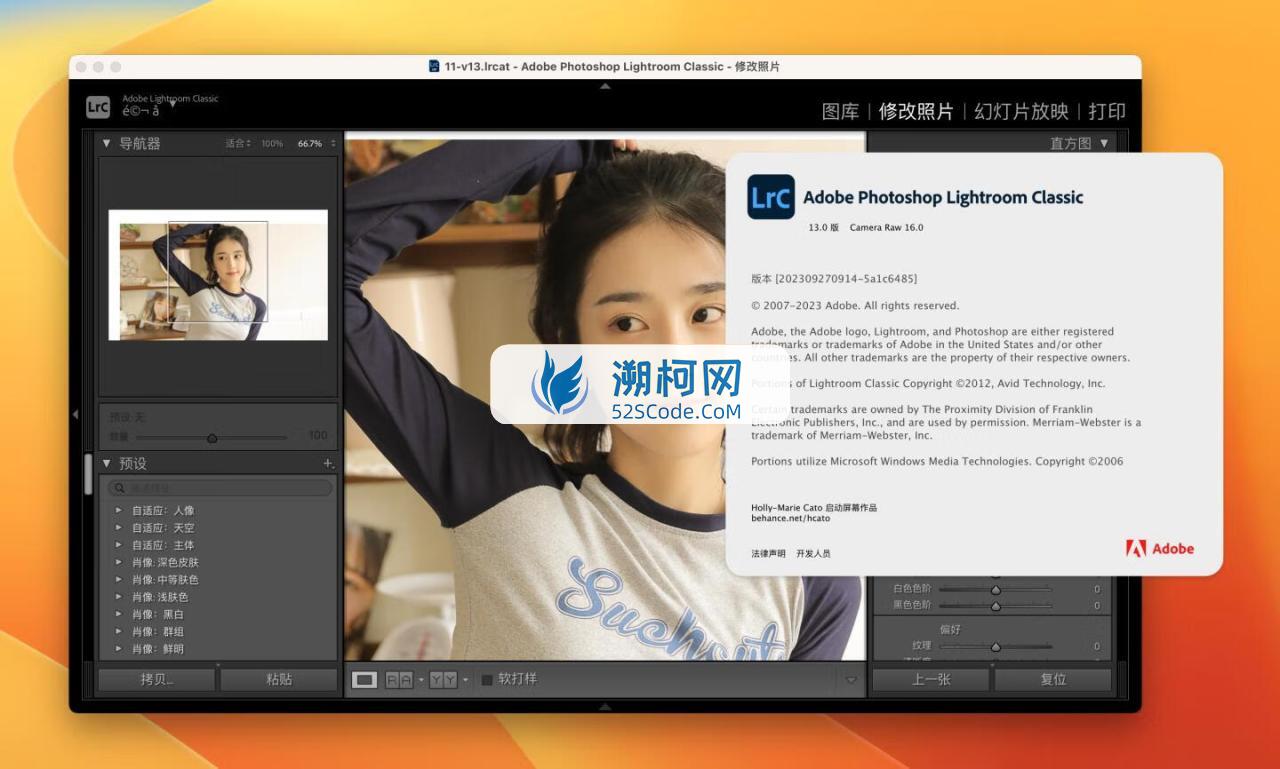Expand the 自适应：人像 preset group
Viewport: 1280px width, 769px height.
point(118,510)
